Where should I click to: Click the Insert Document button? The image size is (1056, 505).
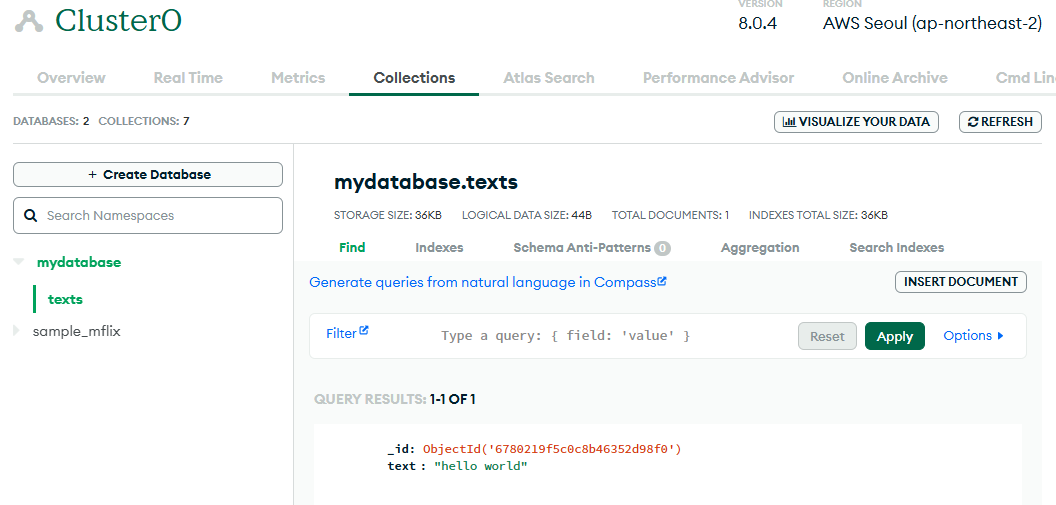coord(960,282)
